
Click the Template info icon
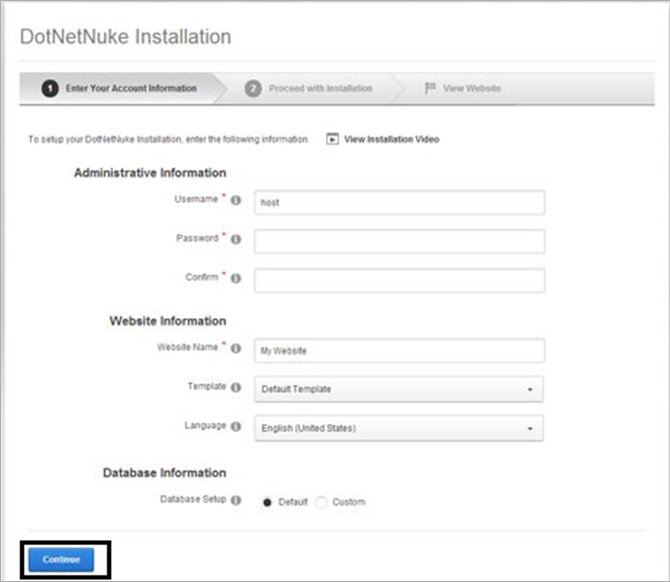pyautogui.click(x=236, y=387)
